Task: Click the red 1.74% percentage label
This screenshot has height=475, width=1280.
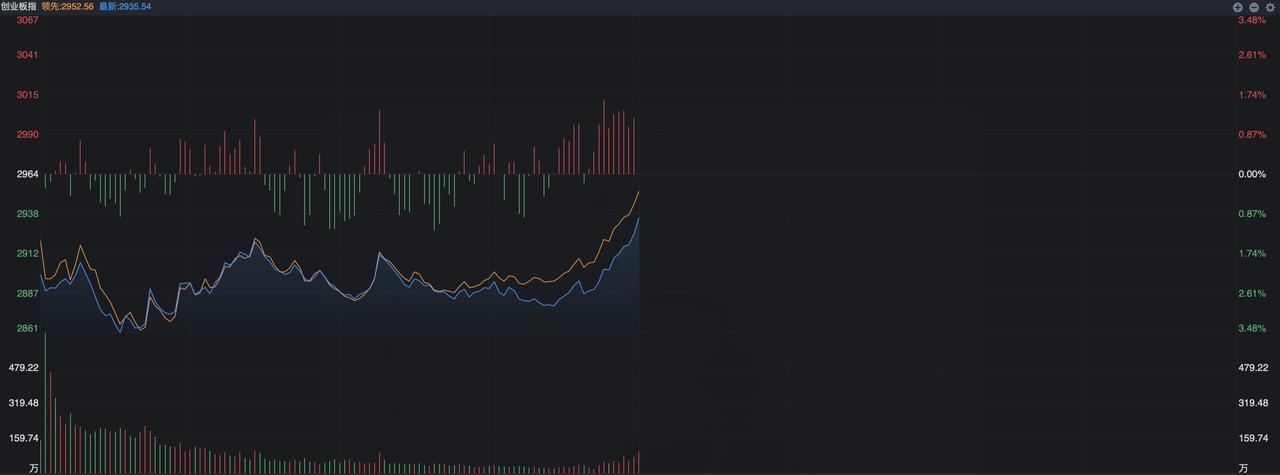Action: tap(1252, 95)
